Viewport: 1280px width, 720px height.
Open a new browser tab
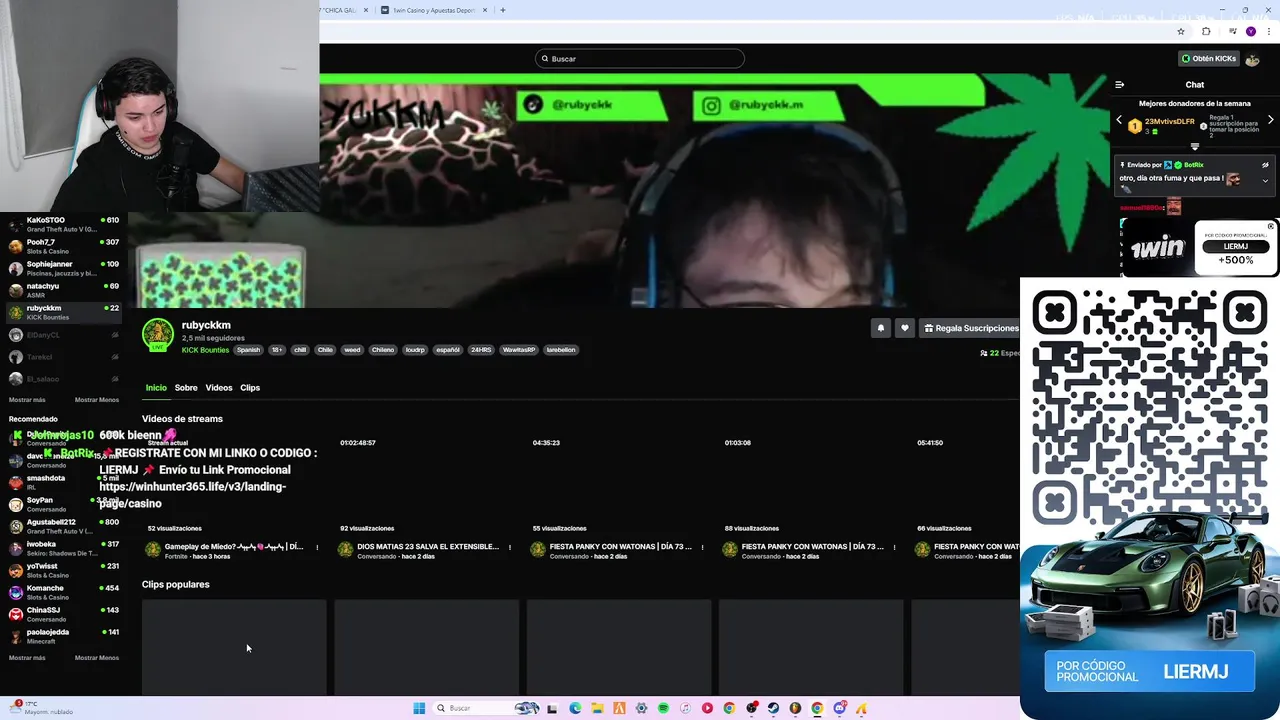click(502, 10)
